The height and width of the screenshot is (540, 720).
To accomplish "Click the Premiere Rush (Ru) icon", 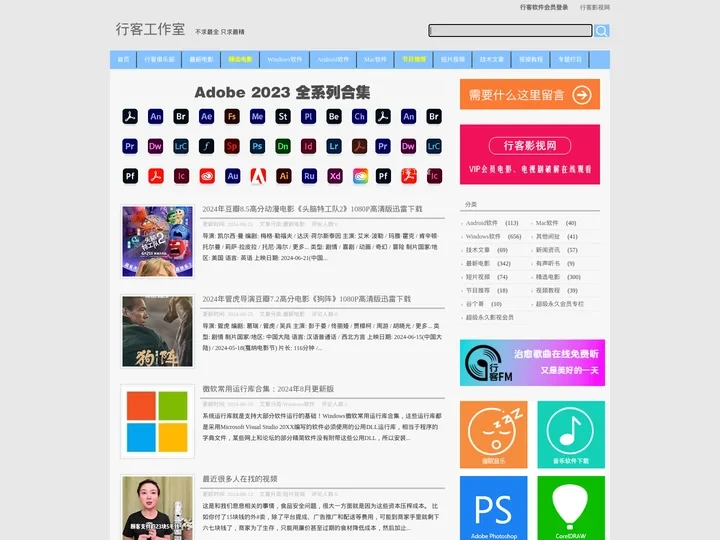I will (309, 176).
